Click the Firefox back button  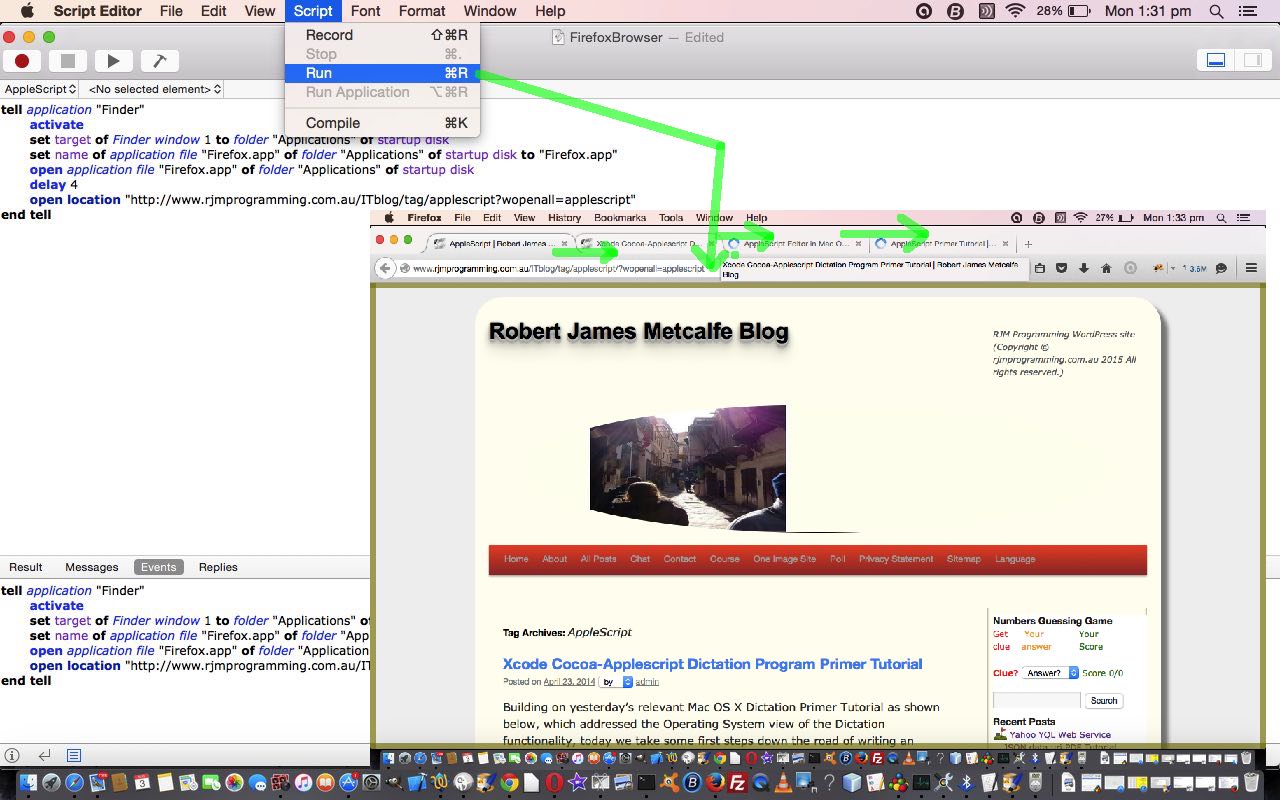click(x=385, y=268)
